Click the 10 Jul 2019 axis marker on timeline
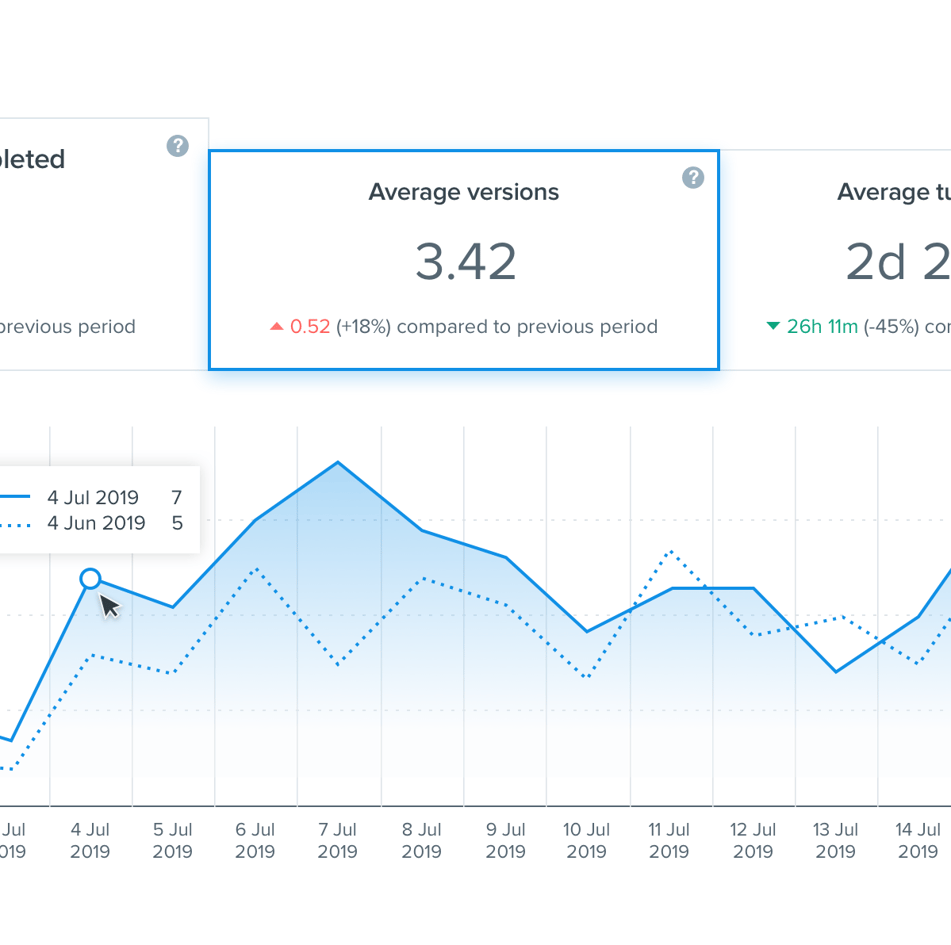 (x=585, y=841)
